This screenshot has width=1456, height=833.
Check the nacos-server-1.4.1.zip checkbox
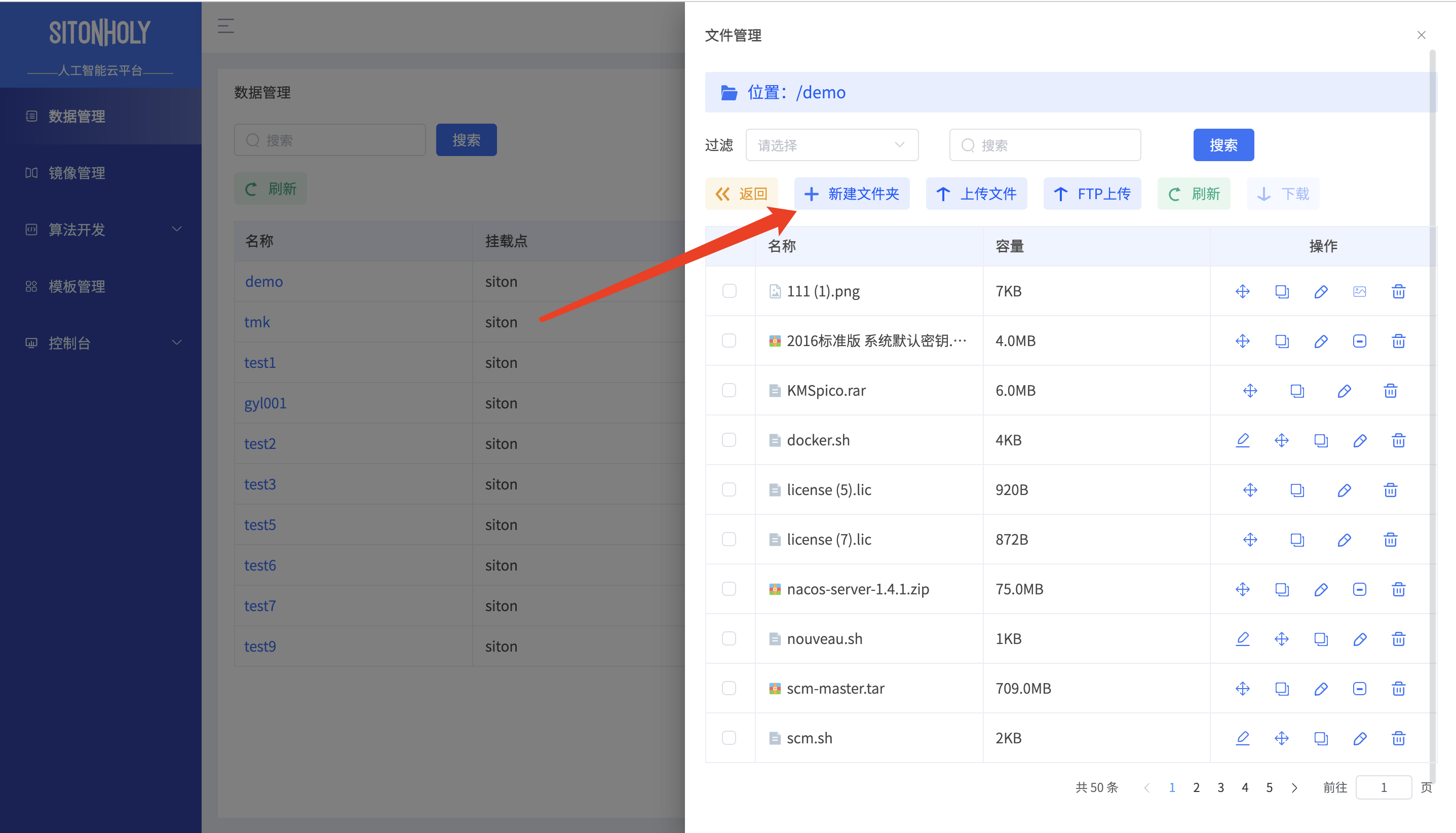pyautogui.click(x=729, y=589)
